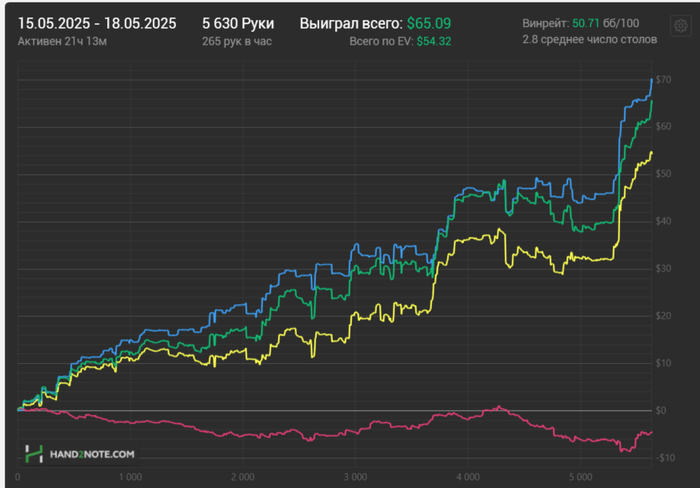Click the $30 y-axis label
This screenshot has width=700, height=488.
(663, 268)
